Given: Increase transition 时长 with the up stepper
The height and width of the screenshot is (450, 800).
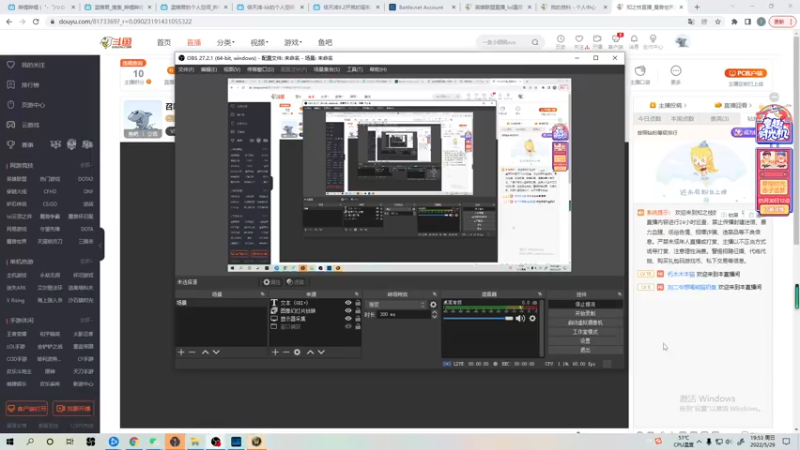Looking at the screenshot, I should (434, 313).
